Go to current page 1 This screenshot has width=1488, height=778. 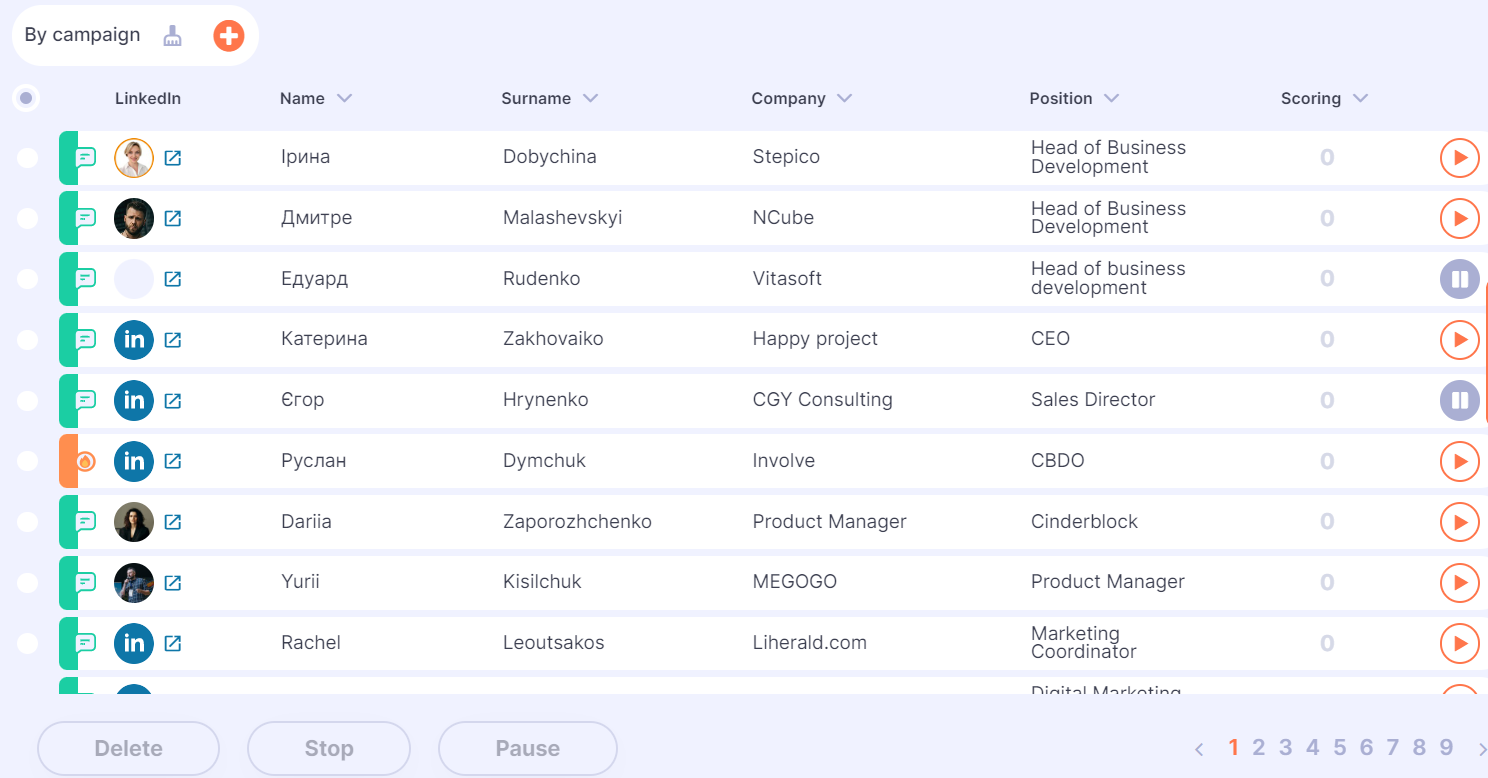[x=1234, y=747]
